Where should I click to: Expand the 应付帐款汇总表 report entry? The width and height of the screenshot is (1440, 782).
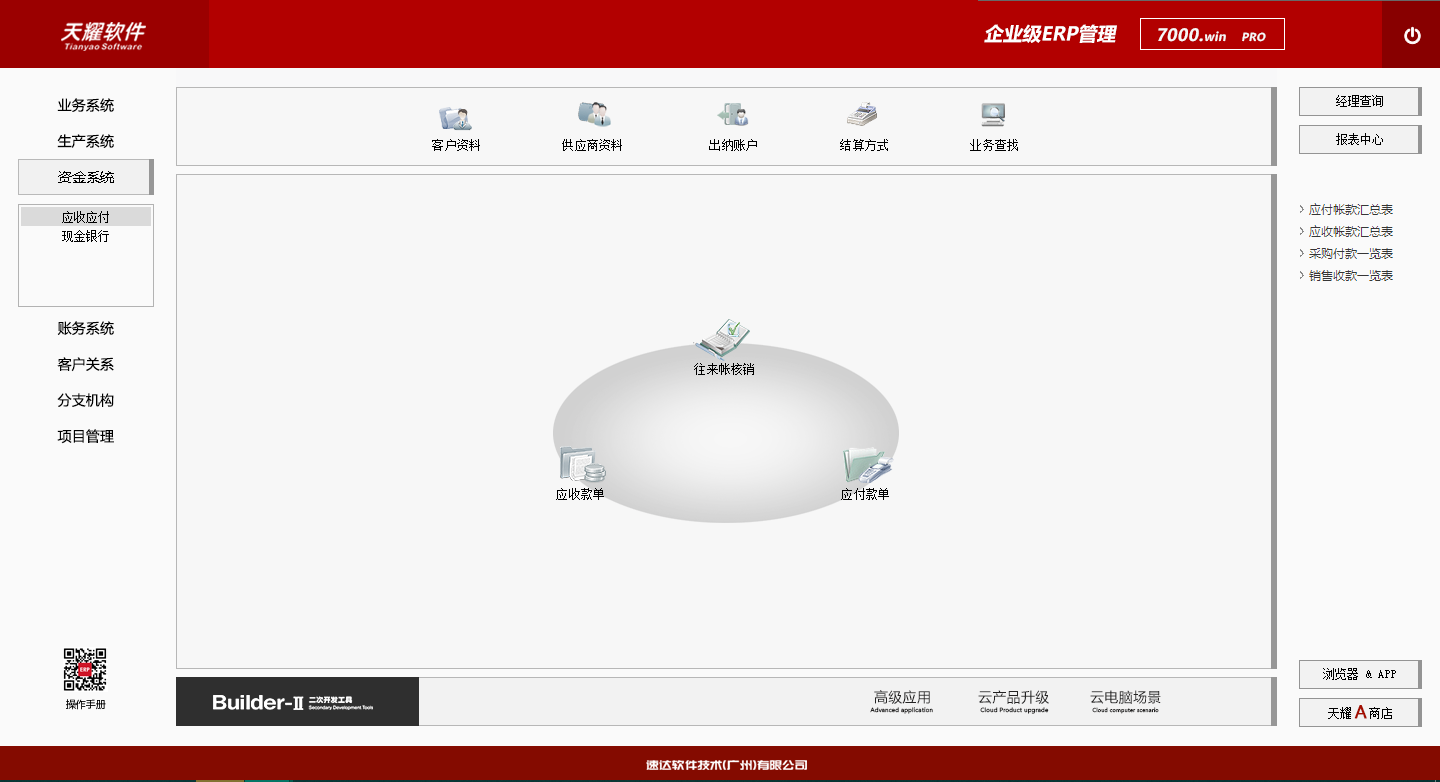[1349, 209]
